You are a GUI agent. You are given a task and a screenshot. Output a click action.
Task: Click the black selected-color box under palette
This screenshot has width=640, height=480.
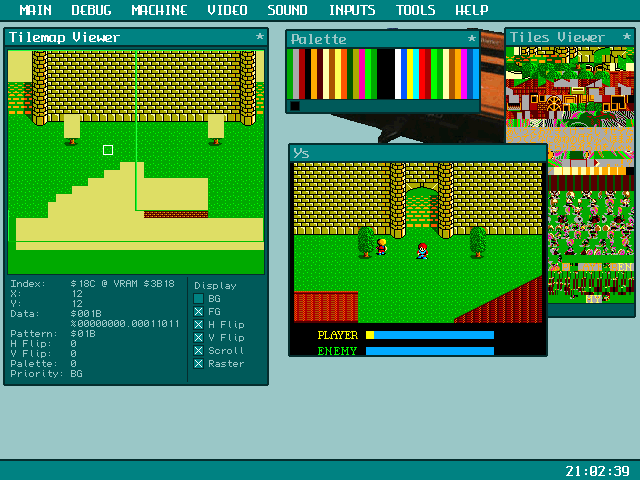[295, 106]
